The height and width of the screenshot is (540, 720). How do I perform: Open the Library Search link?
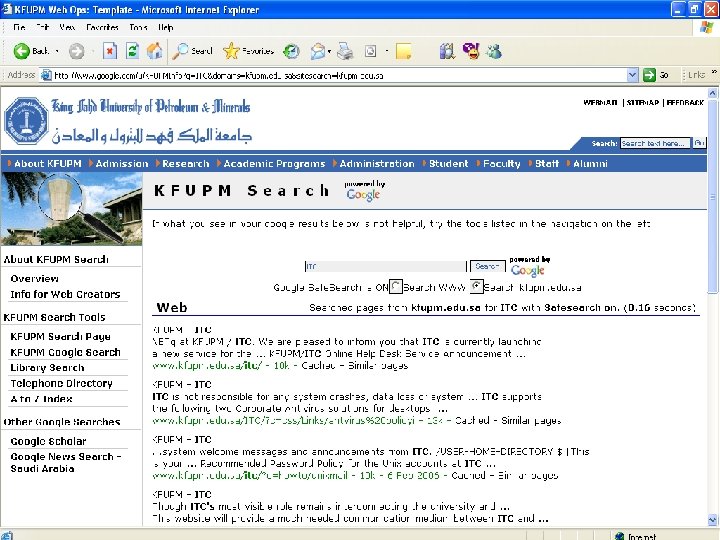click(47, 367)
